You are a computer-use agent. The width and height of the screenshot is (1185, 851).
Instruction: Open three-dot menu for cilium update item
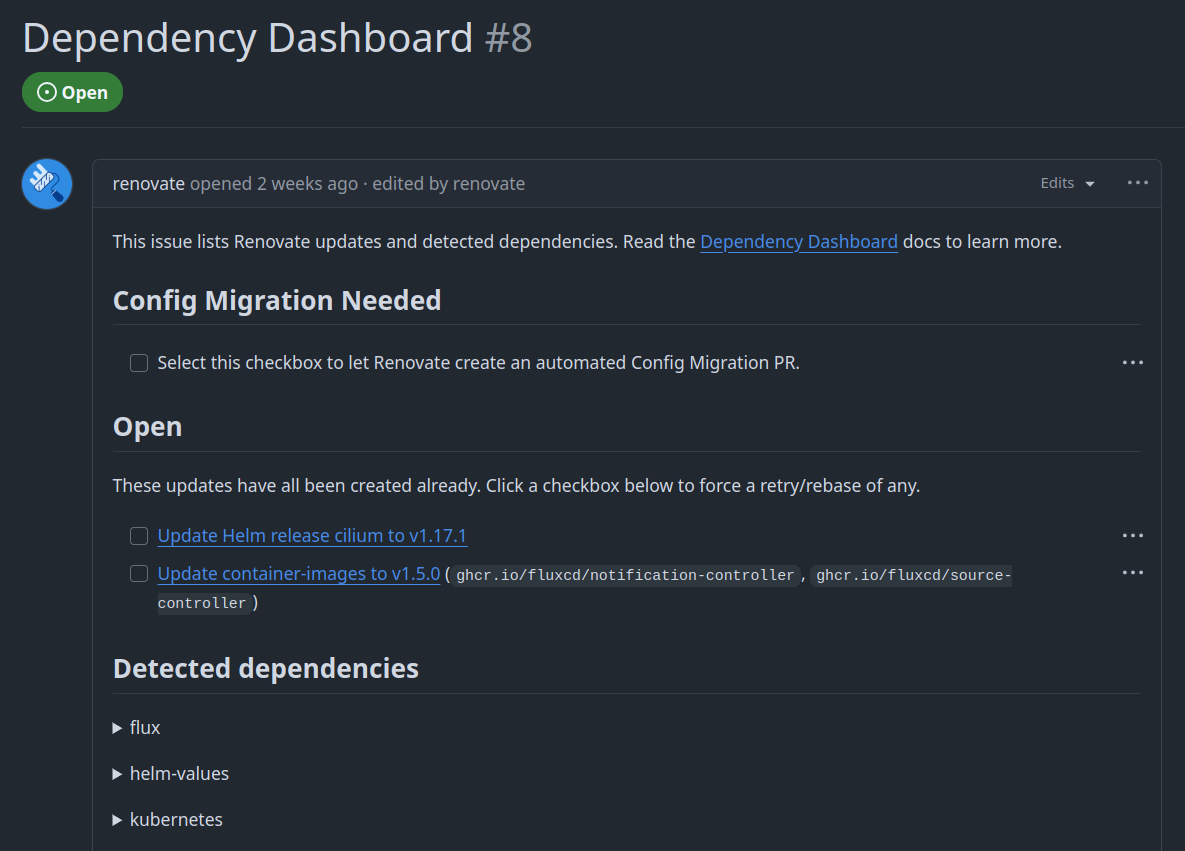click(x=1132, y=536)
